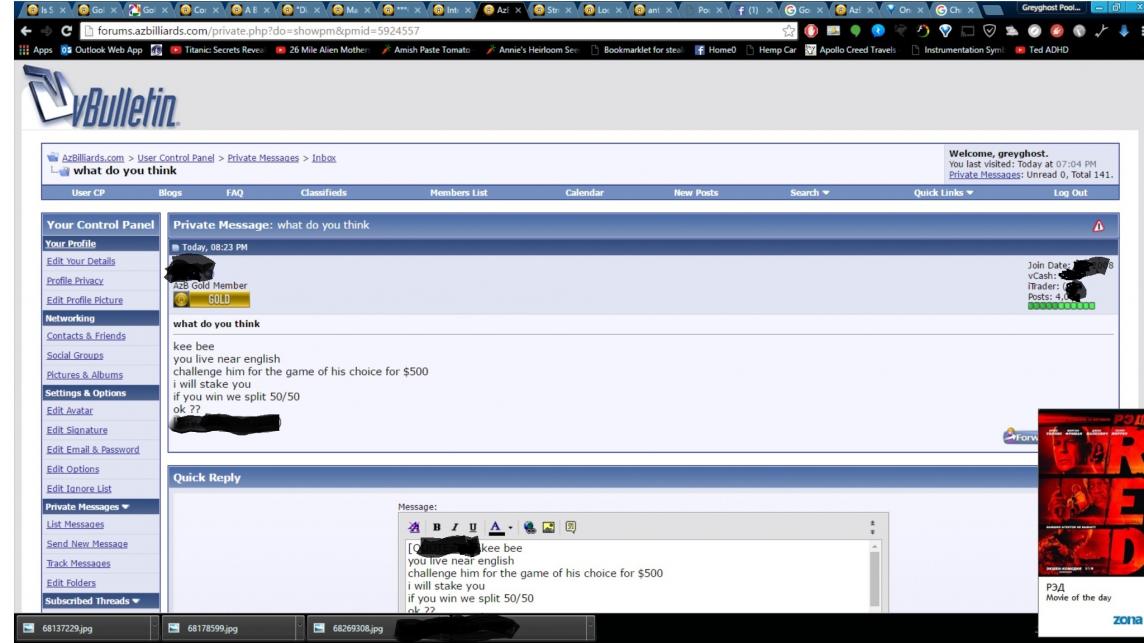Click the AdBlock red hand extension icon
The image size is (1144, 643).
click(811, 31)
